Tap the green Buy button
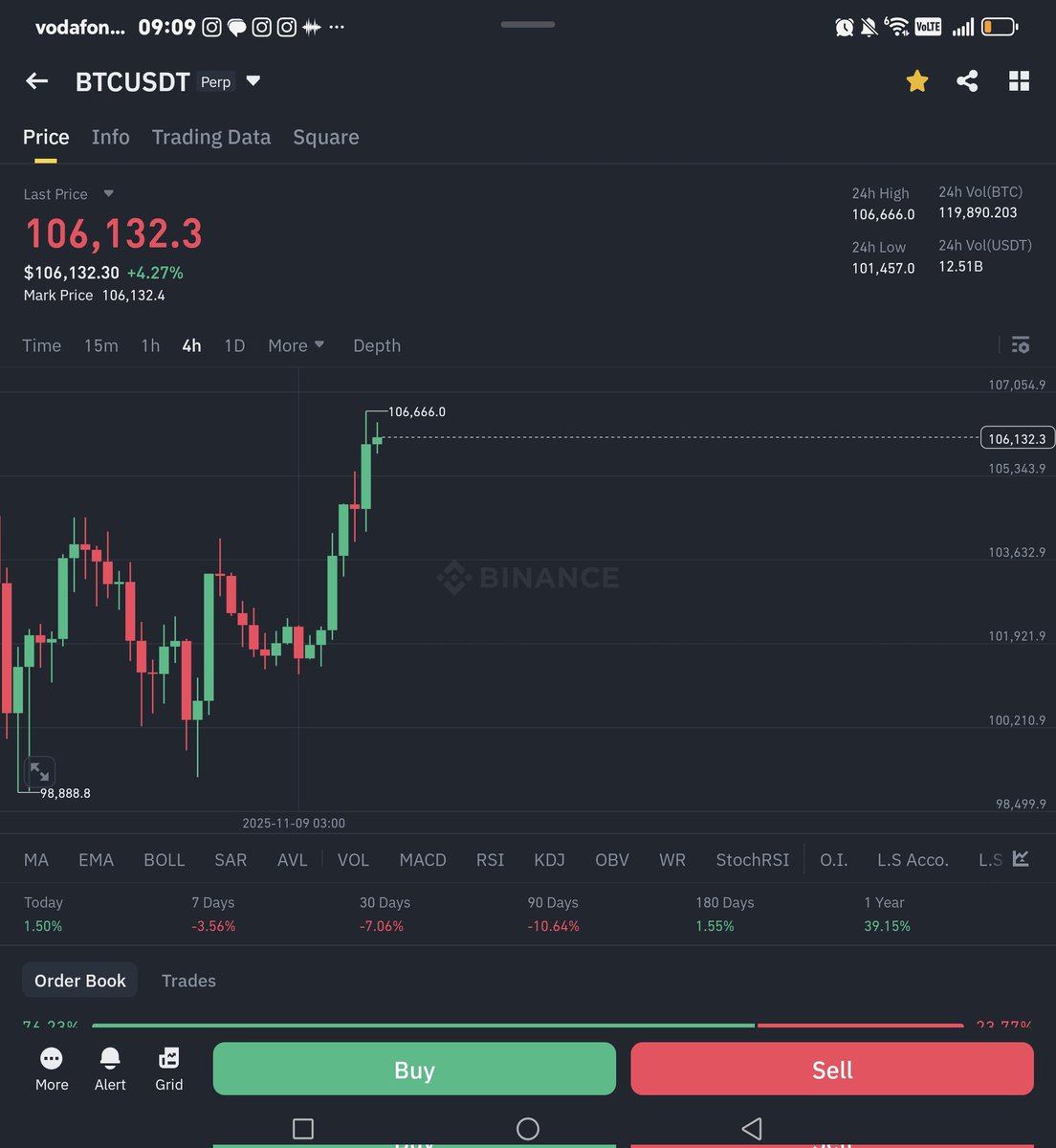Image resolution: width=1056 pixels, height=1148 pixels. tap(414, 1069)
